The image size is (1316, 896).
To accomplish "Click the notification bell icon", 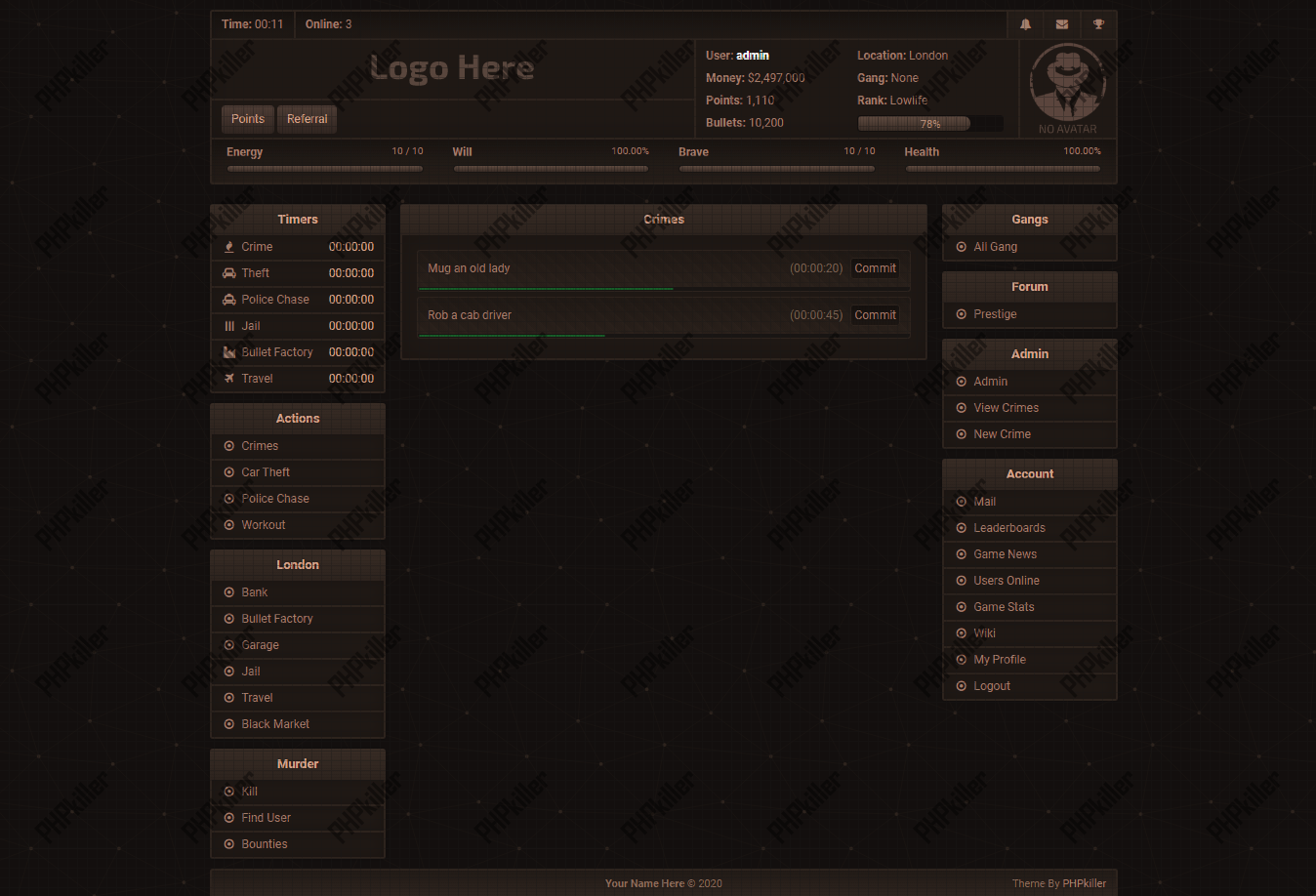I will (1025, 24).
